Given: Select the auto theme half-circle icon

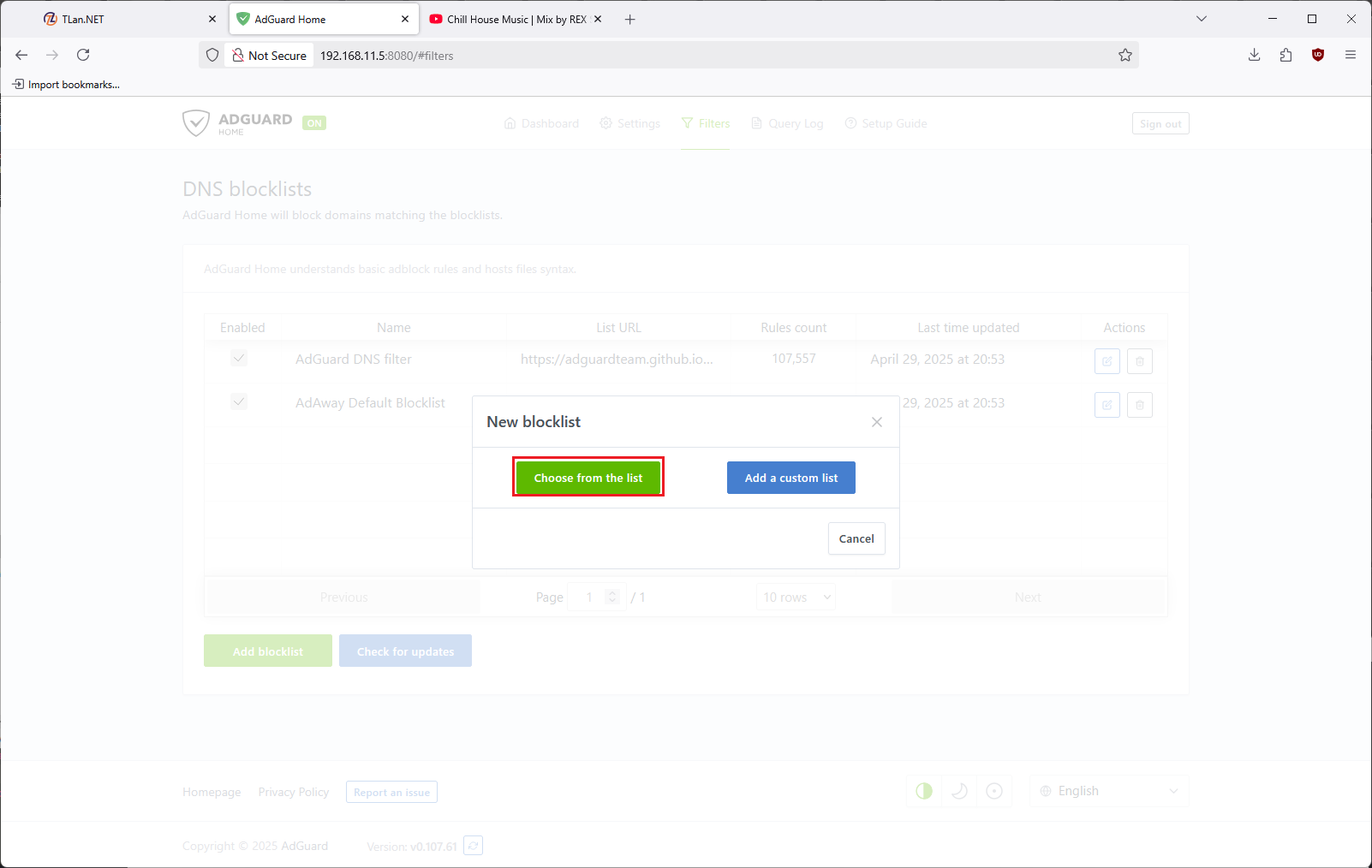Looking at the screenshot, I should click(924, 791).
